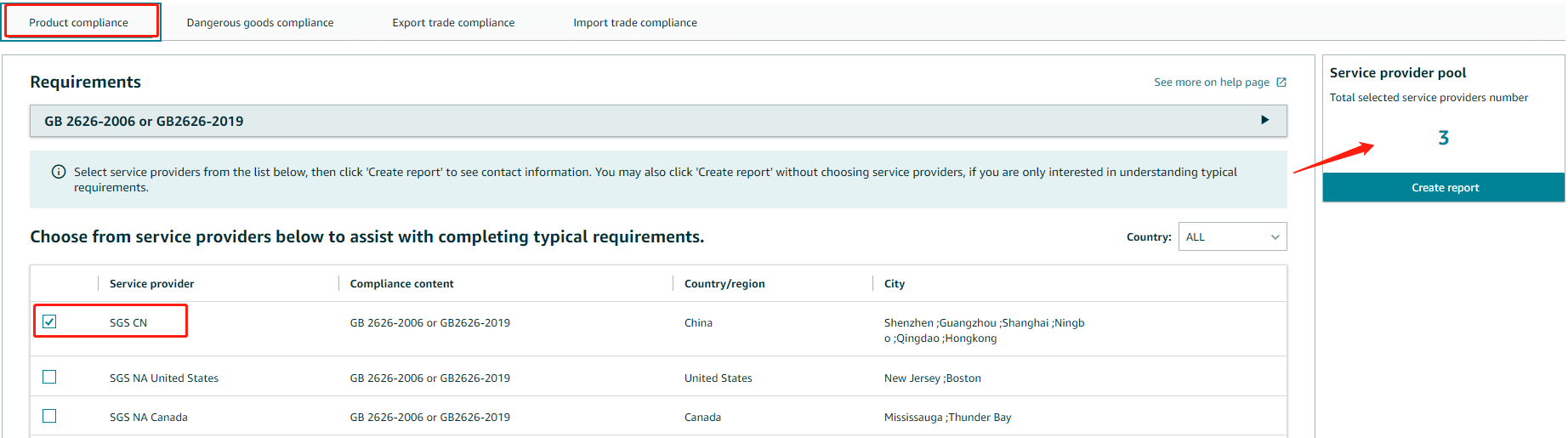Click the China cell in SGS CN row
This screenshot has height=438, width=1568.
click(698, 323)
